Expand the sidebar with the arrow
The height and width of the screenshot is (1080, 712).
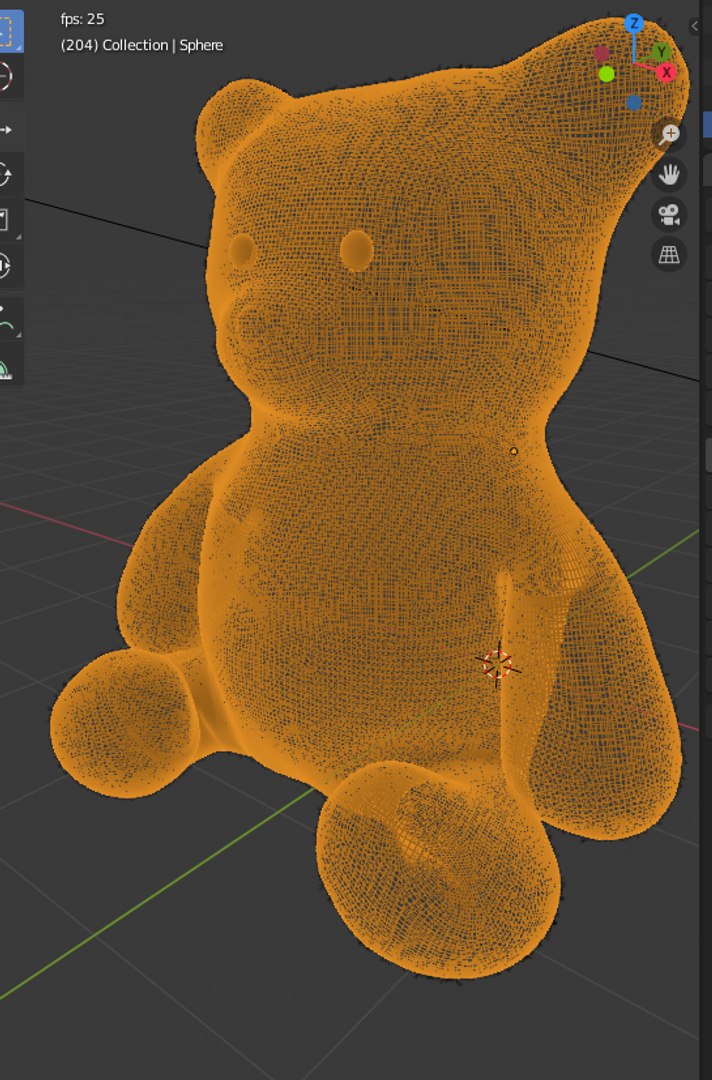(x=694, y=26)
